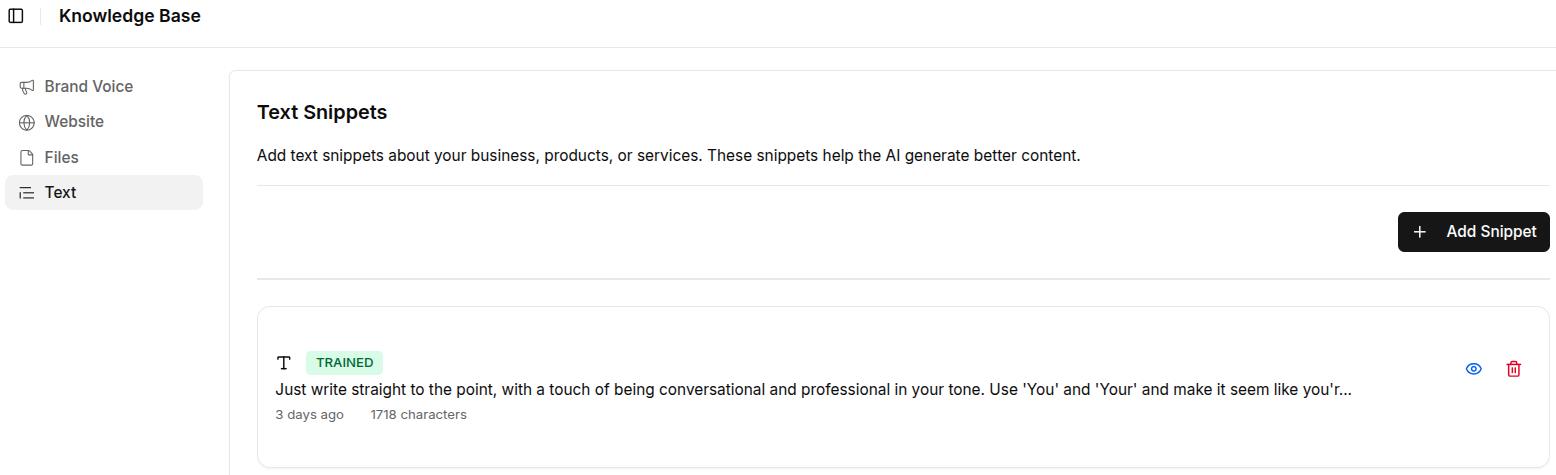The height and width of the screenshot is (475, 1556).
Task: Delete the snippet with the trash icon
Action: pos(1513,369)
